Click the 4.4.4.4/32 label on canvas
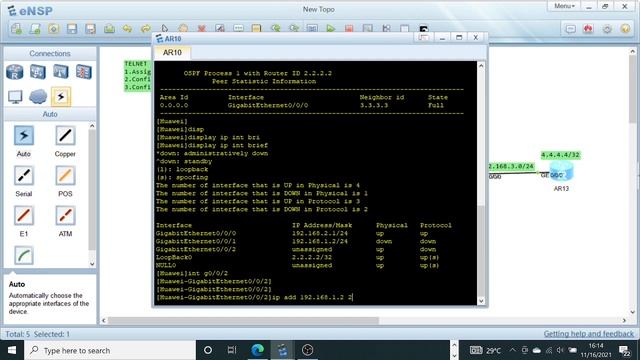 (x=560, y=155)
